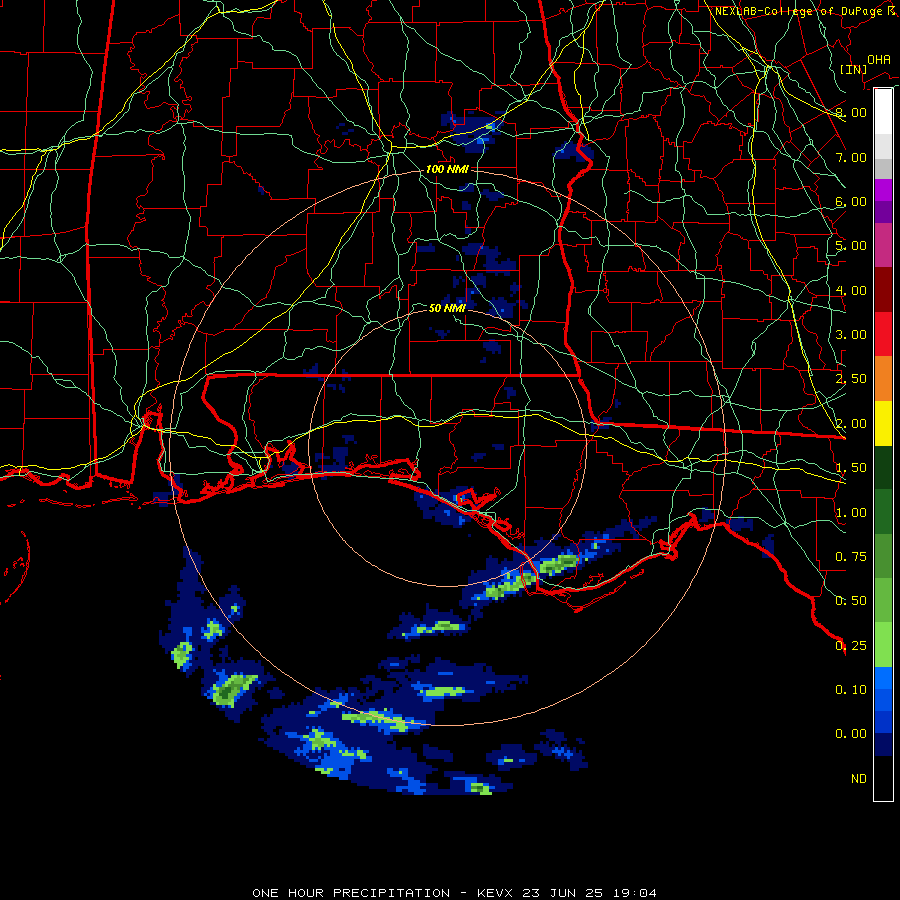
Task: Click the 'ND' legend label
Action: click(859, 779)
